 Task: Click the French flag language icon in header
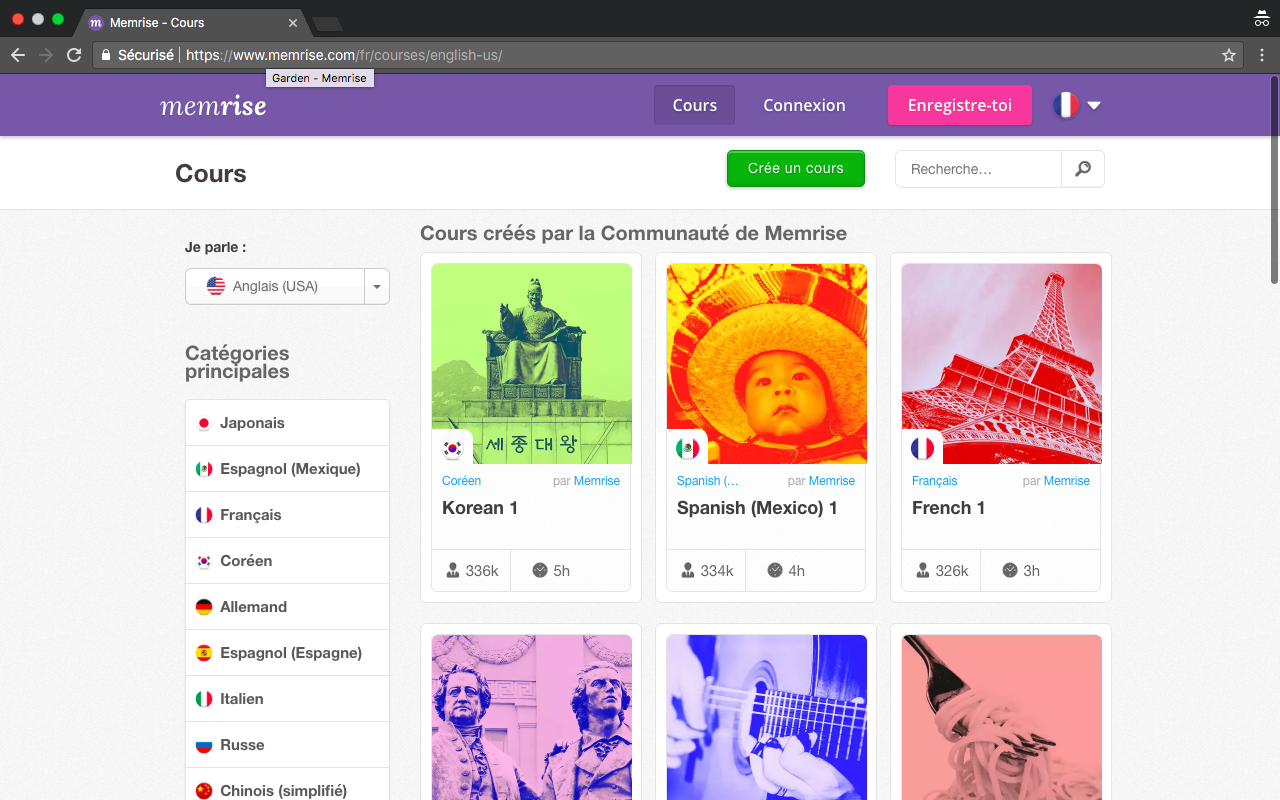[1066, 105]
